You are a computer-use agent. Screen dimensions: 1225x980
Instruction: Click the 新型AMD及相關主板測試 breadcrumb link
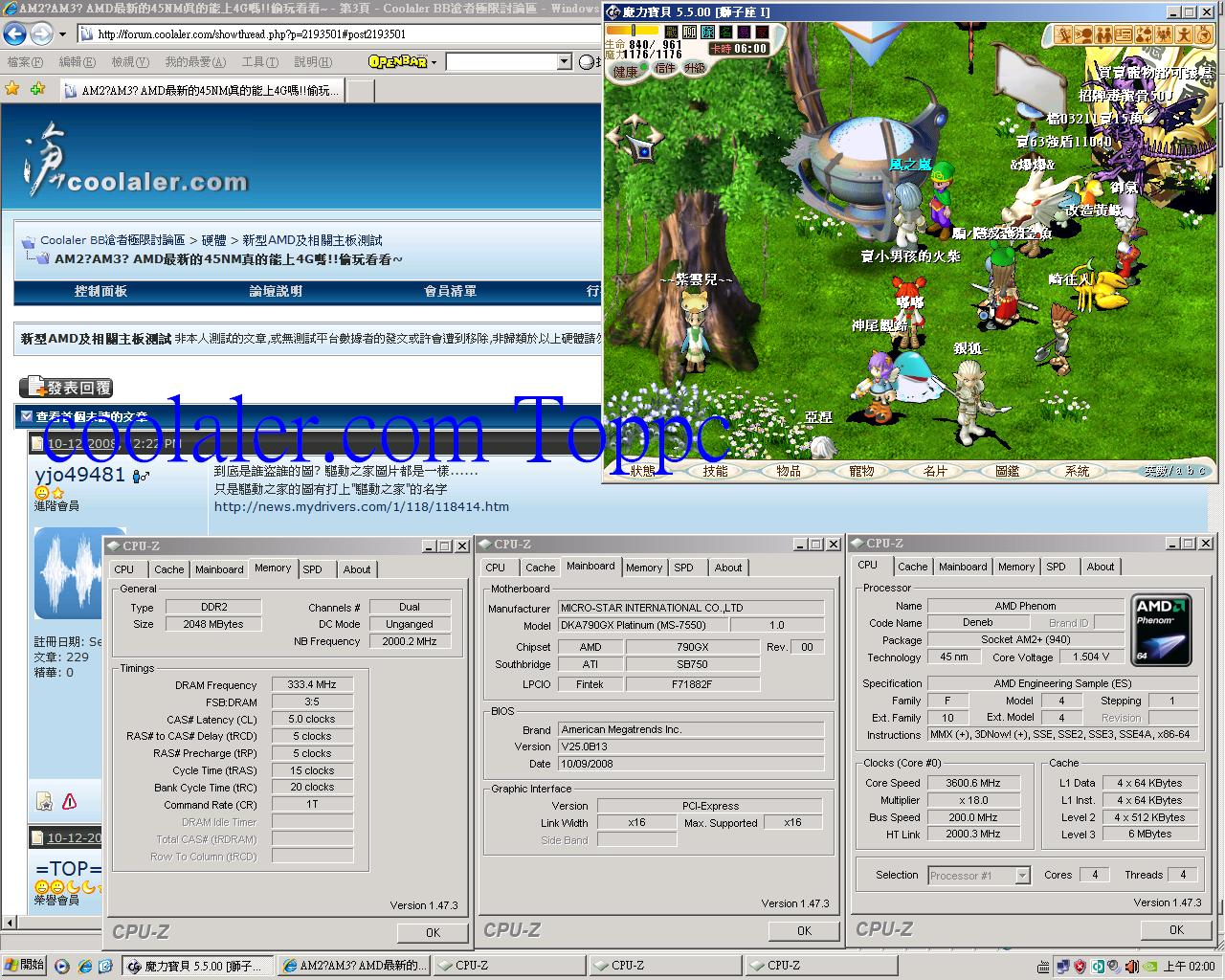tap(312, 240)
